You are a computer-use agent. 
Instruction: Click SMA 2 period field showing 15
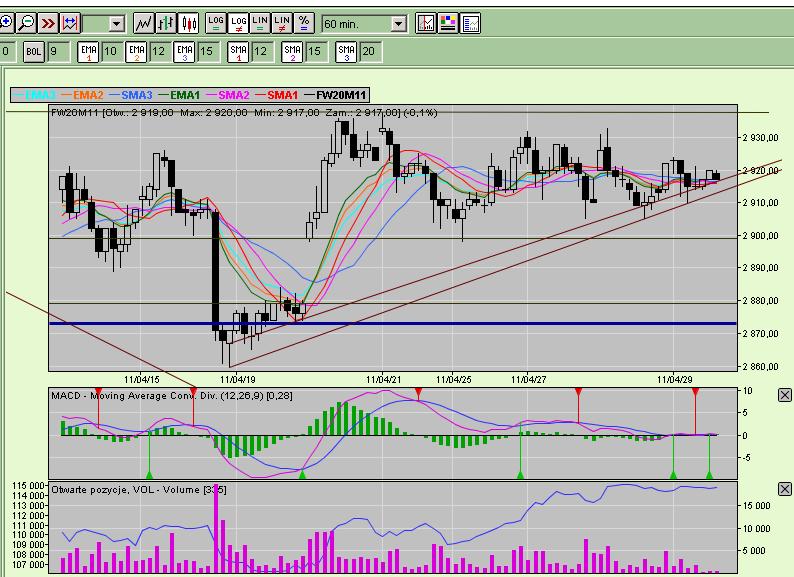[x=316, y=51]
